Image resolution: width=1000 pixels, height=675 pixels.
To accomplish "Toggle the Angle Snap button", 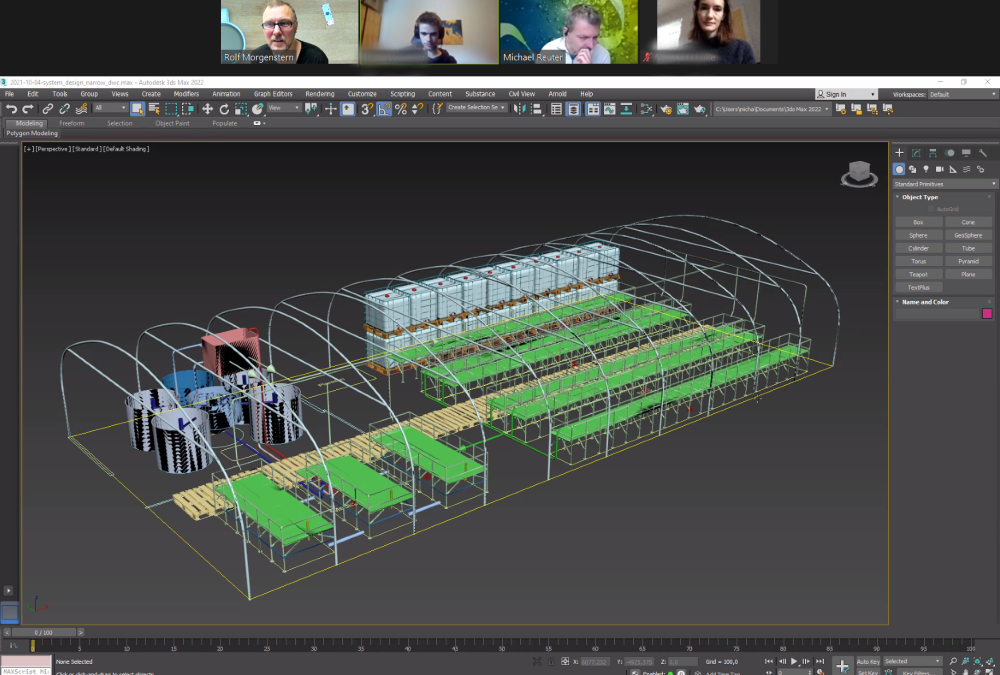I will coord(384,109).
